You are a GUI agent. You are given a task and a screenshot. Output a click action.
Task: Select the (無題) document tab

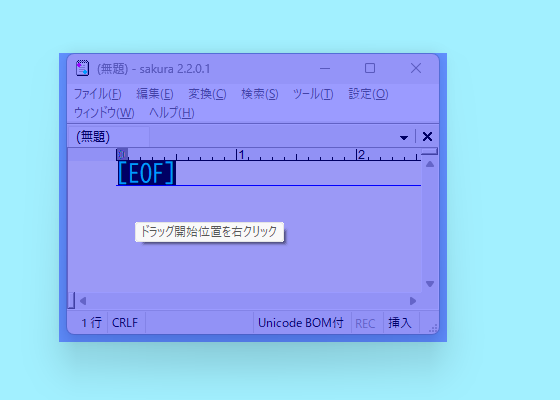[x=109, y=137]
